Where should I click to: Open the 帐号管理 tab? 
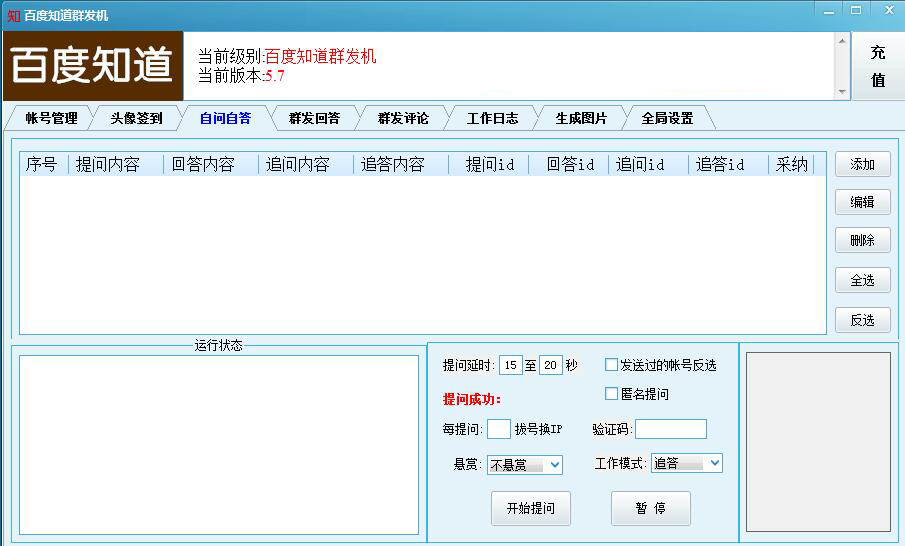click(x=51, y=118)
